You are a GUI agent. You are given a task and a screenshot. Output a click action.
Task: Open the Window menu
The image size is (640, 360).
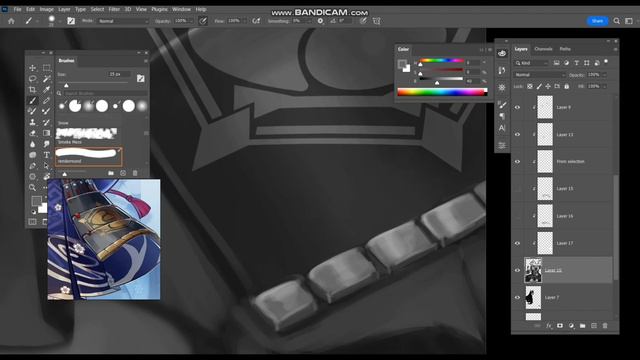point(181,9)
